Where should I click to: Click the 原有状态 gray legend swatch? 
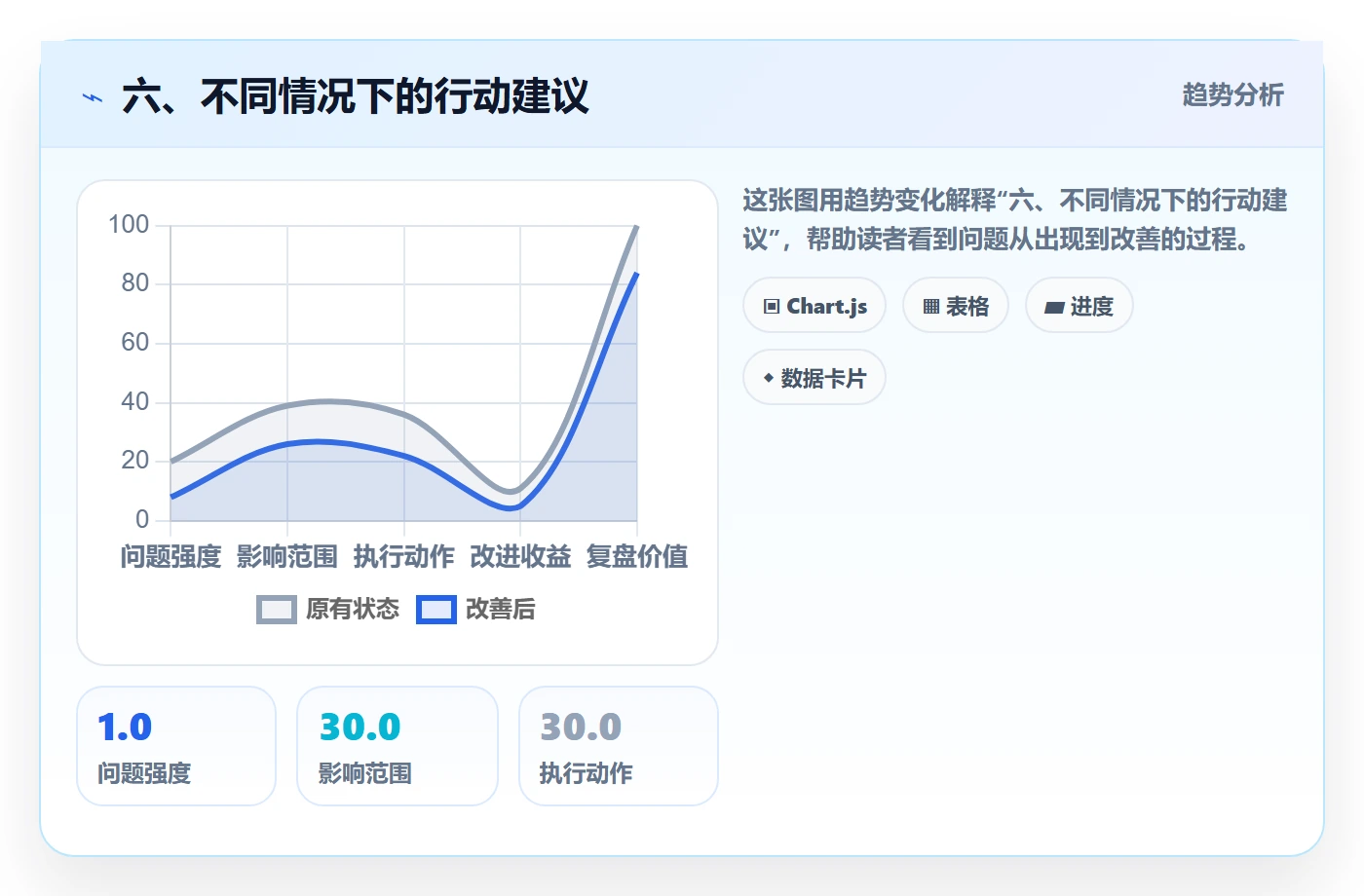(x=277, y=610)
